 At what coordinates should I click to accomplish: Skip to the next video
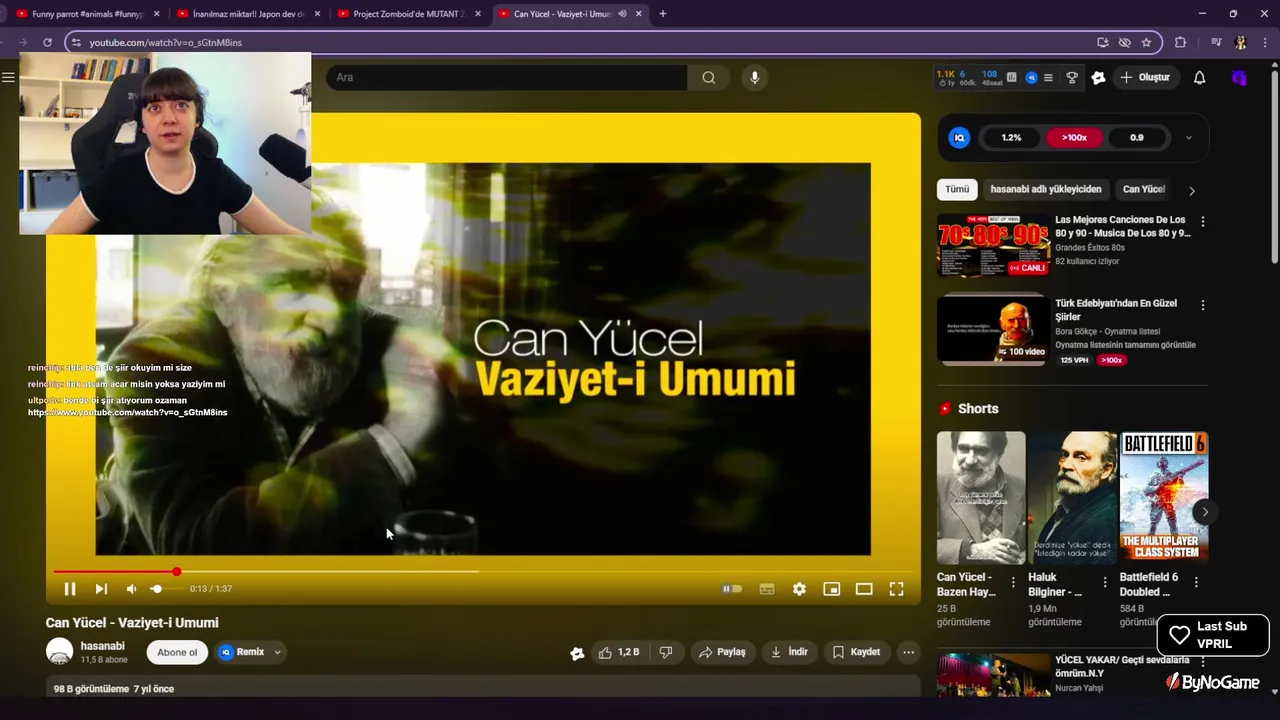pos(101,589)
